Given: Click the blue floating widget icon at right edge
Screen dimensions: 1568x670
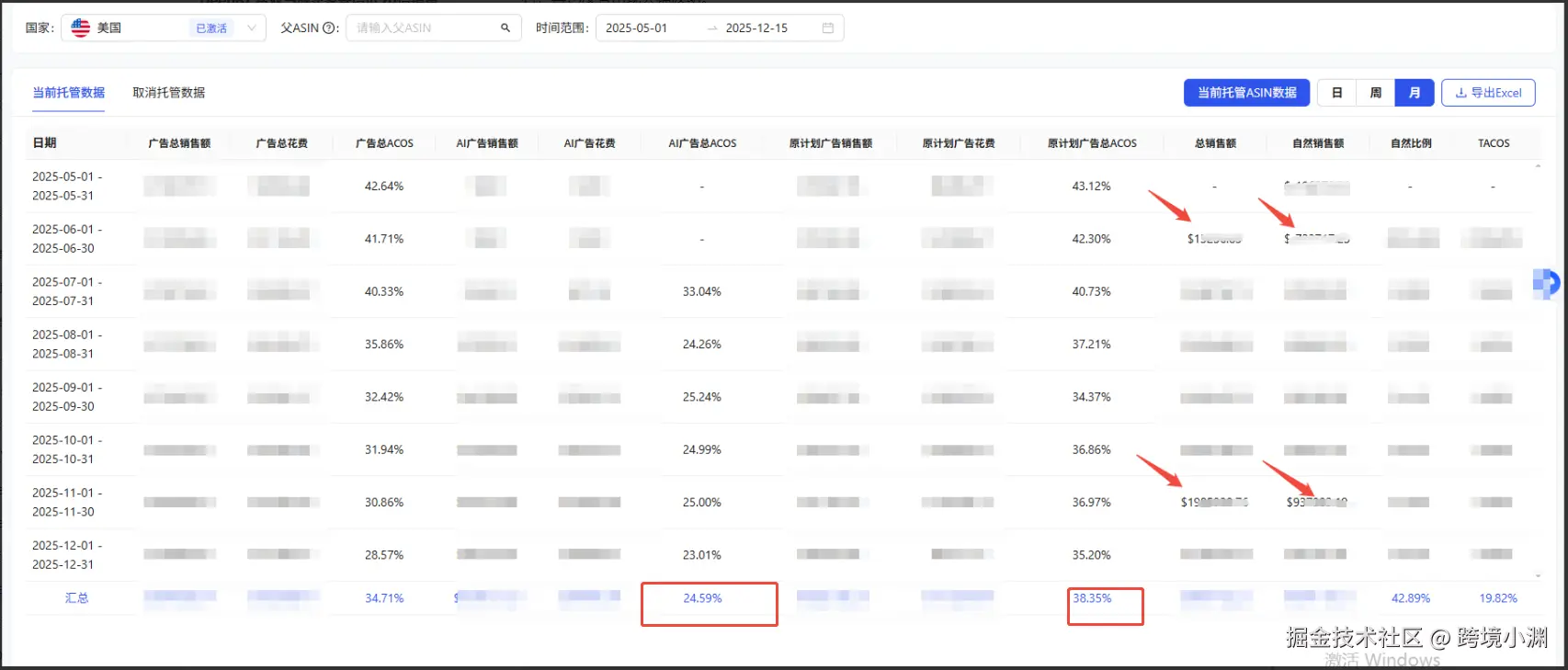Looking at the screenshot, I should click(x=1546, y=283).
